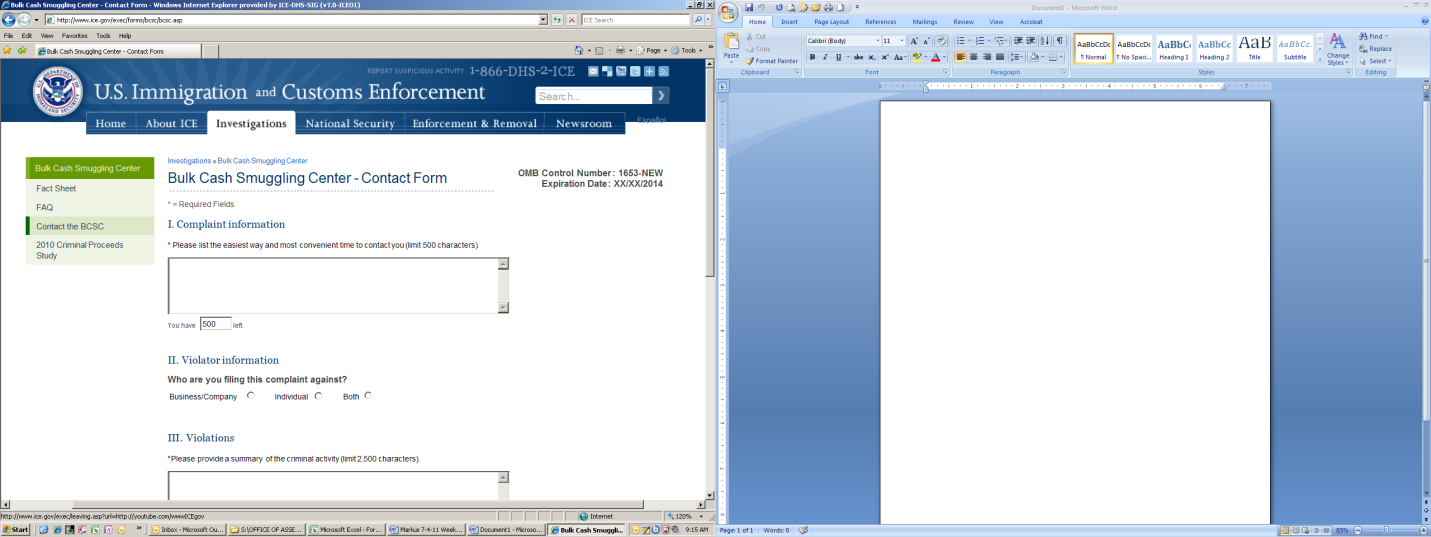The image size is (1431, 537).
Task: Click the Start button on the taskbar
Action: pyautogui.click(x=16, y=530)
